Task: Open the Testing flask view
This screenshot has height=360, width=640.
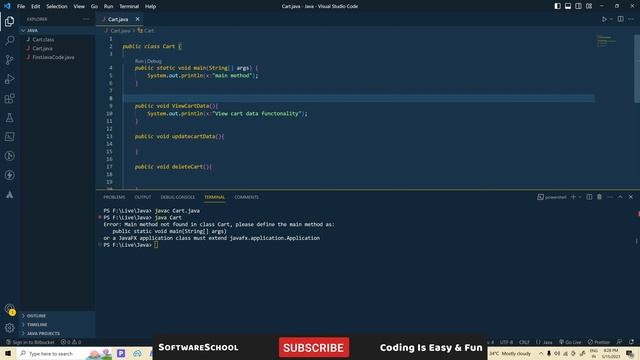Action: [x=9, y=118]
